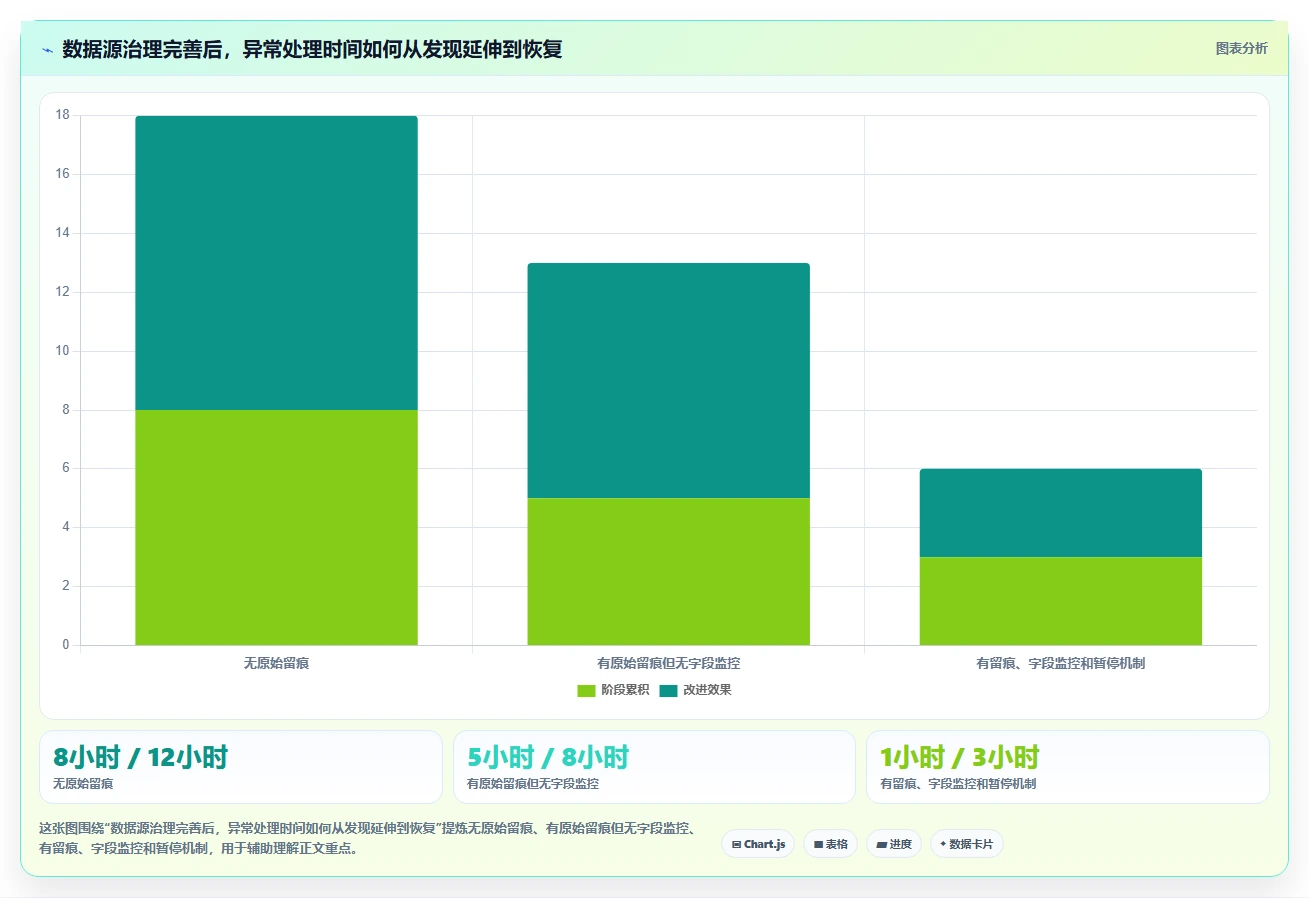Image resolution: width=1309 pixels, height=898 pixels.
Task: Click the 8小时 / 12小时 data card
Action: click(x=241, y=767)
